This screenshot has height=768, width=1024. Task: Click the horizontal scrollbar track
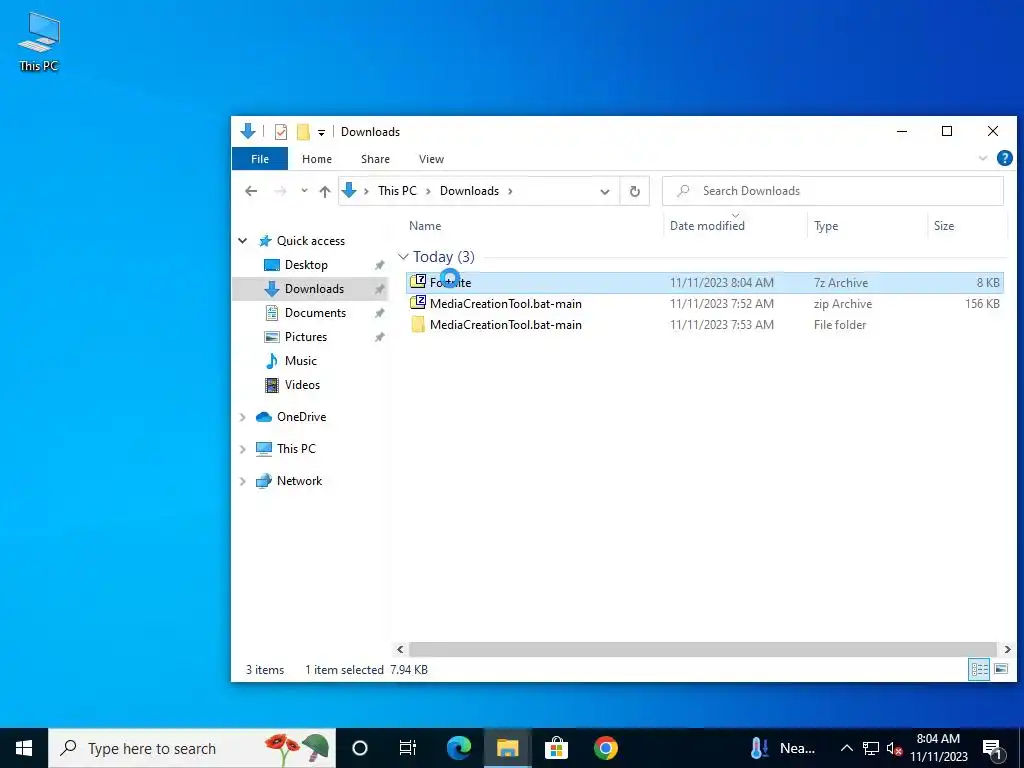click(x=703, y=649)
